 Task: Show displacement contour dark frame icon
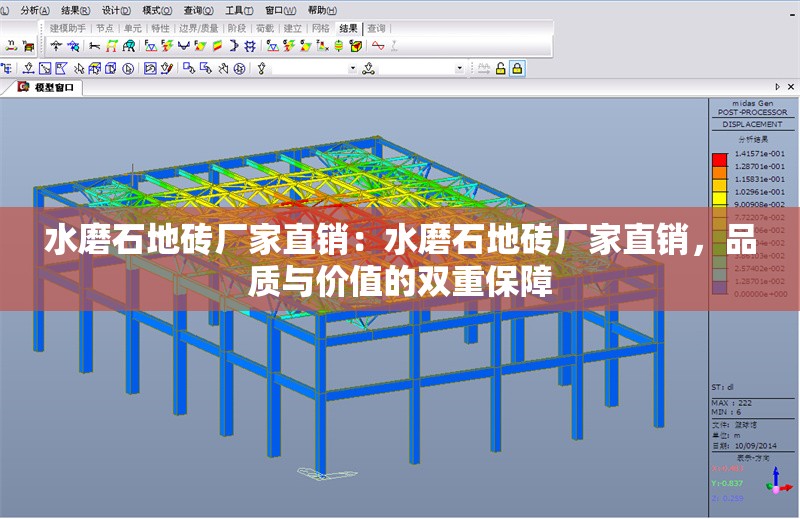click(x=129, y=46)
